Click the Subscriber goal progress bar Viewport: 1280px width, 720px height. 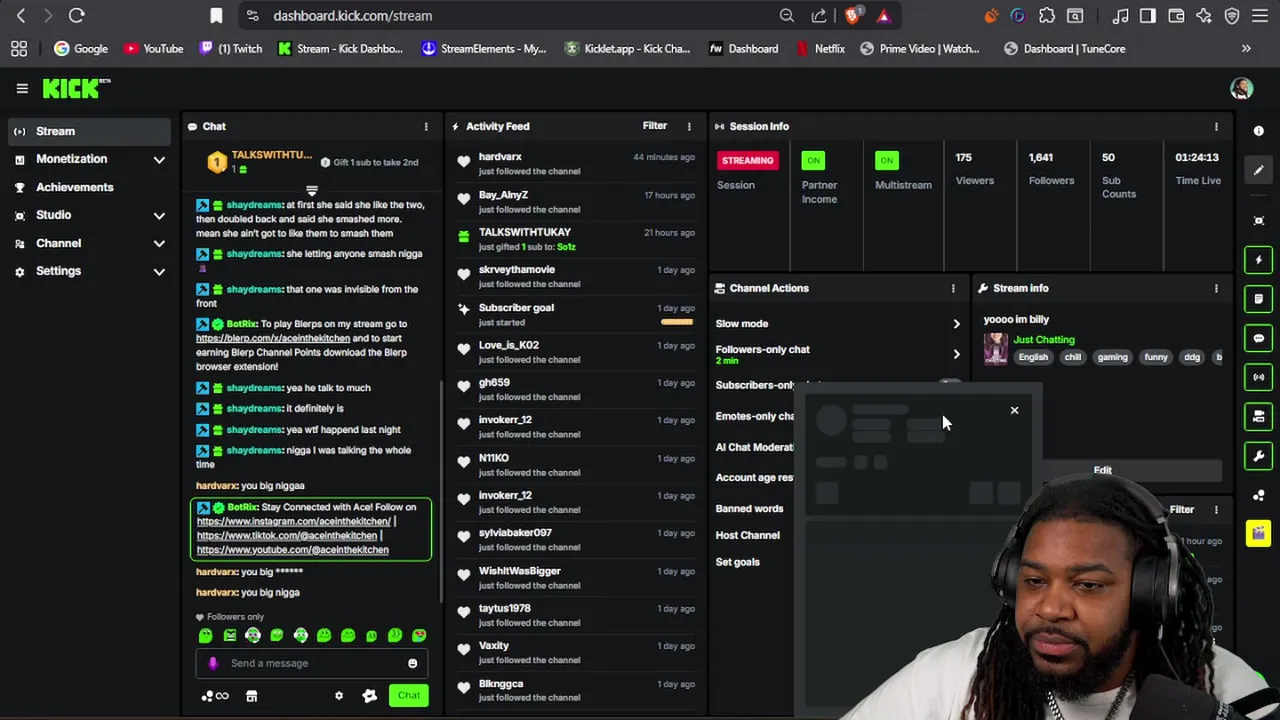[x=677, y=322]
